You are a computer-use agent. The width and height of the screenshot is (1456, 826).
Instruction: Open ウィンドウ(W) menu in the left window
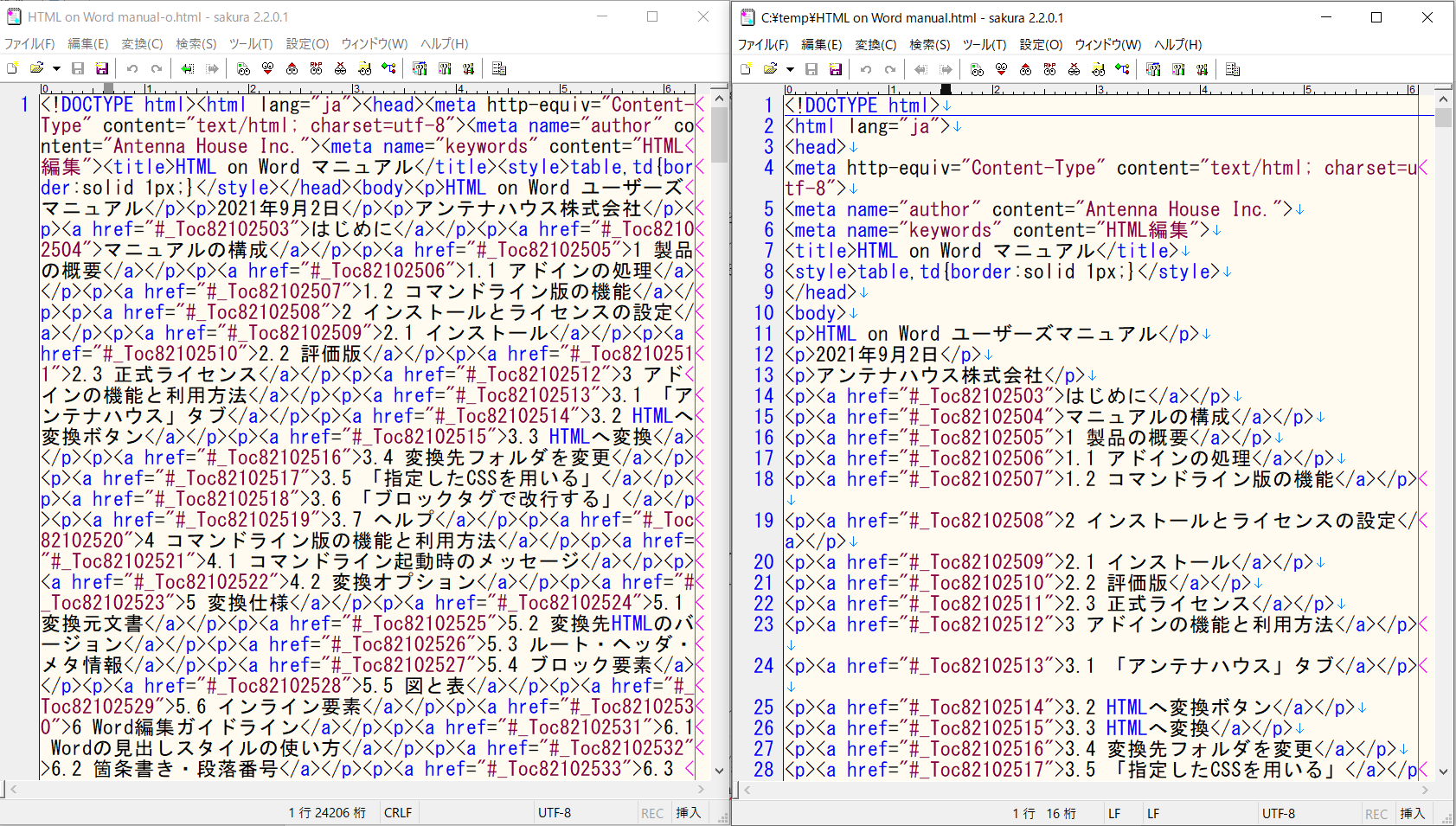coord(375,43)
